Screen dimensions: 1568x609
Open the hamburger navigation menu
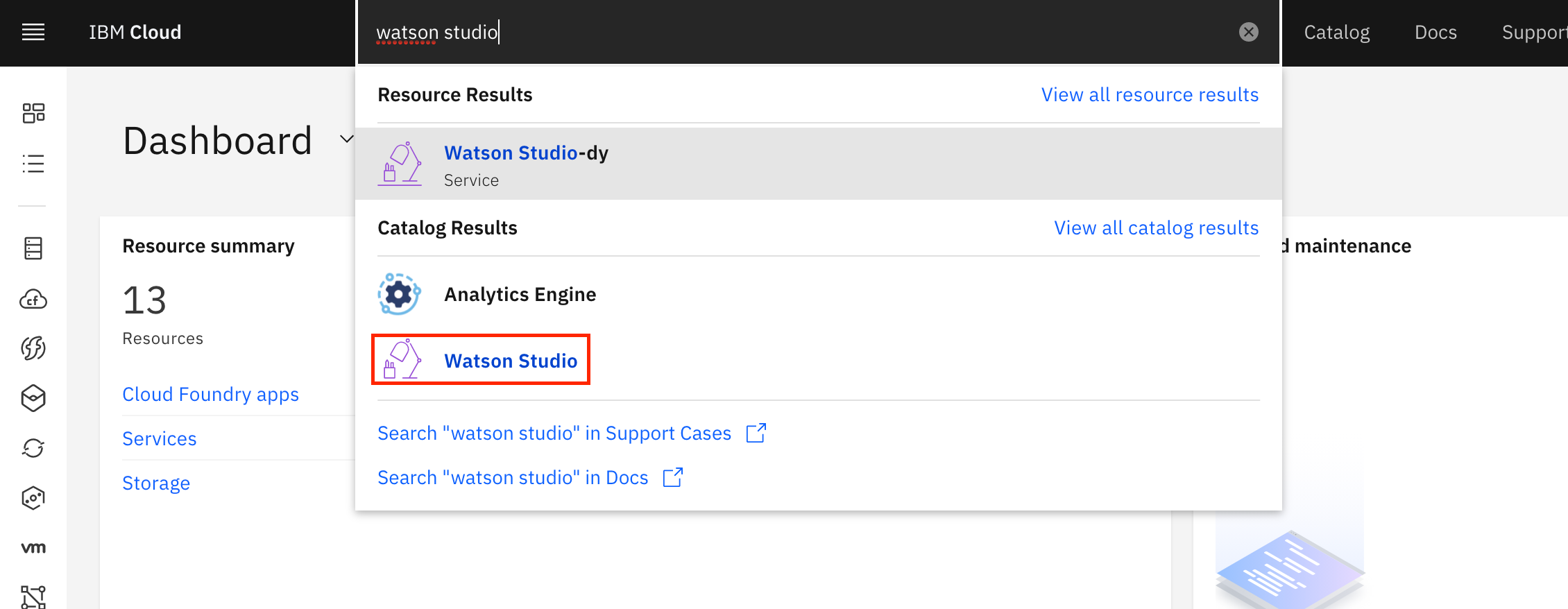pos(33,32)
